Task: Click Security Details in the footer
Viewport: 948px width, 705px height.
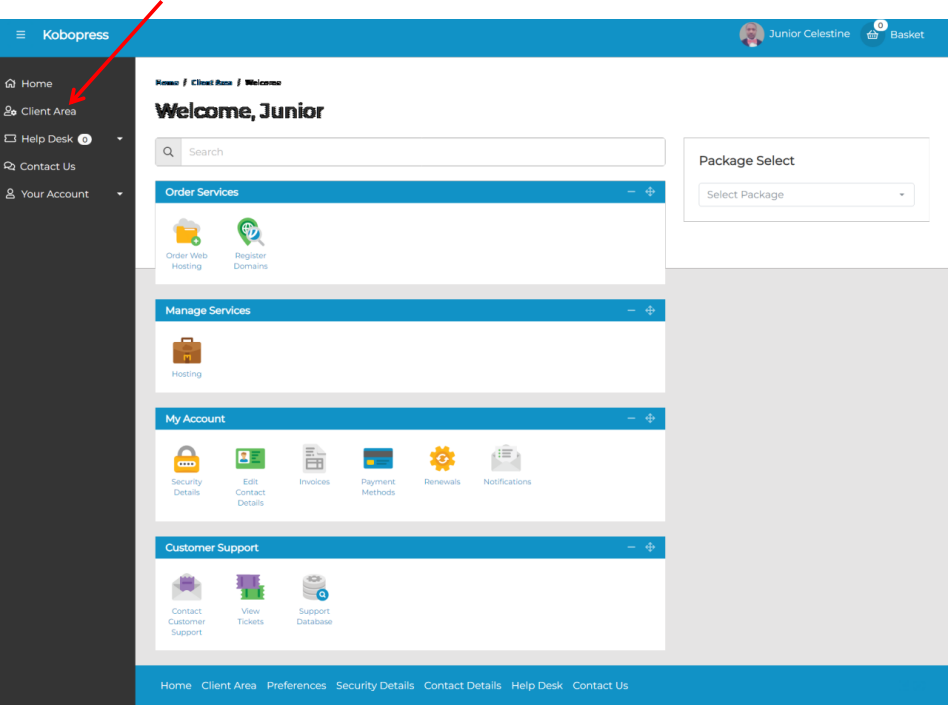Action: click(x=375, y=686)
